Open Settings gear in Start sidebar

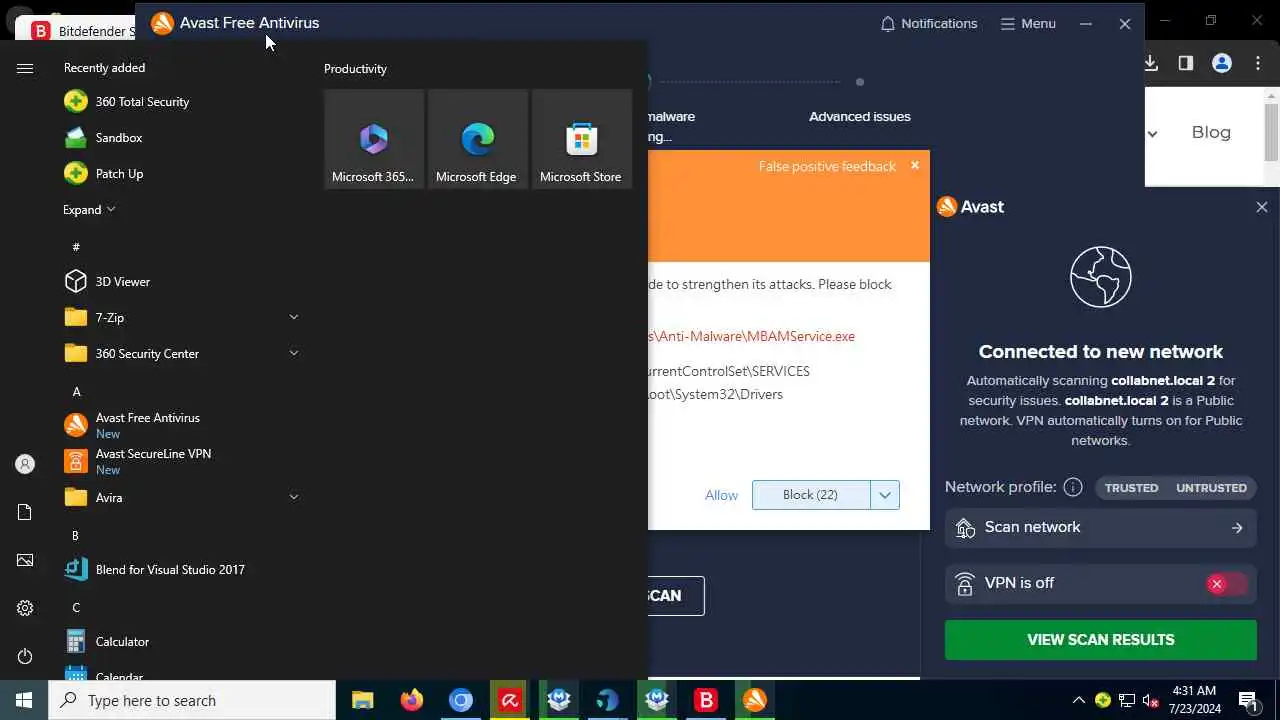25,608
